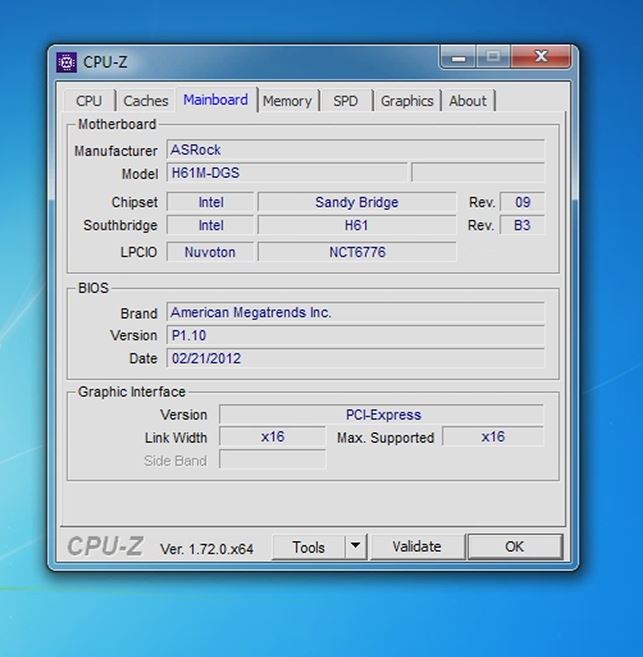Click the NCT6776 LPCIO model value
Screen dimensions: 643x657
coord(357,252)
